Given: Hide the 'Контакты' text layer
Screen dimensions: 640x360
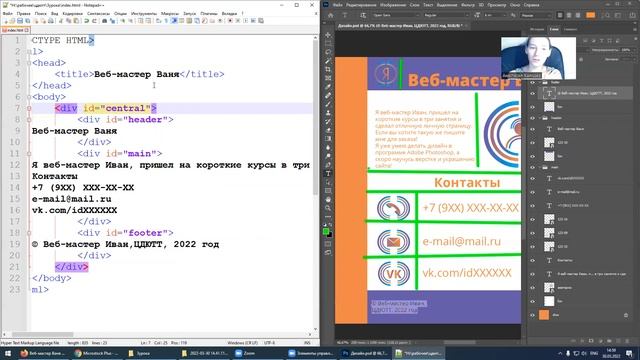Looking at the screenshot, I should point(532,260).
